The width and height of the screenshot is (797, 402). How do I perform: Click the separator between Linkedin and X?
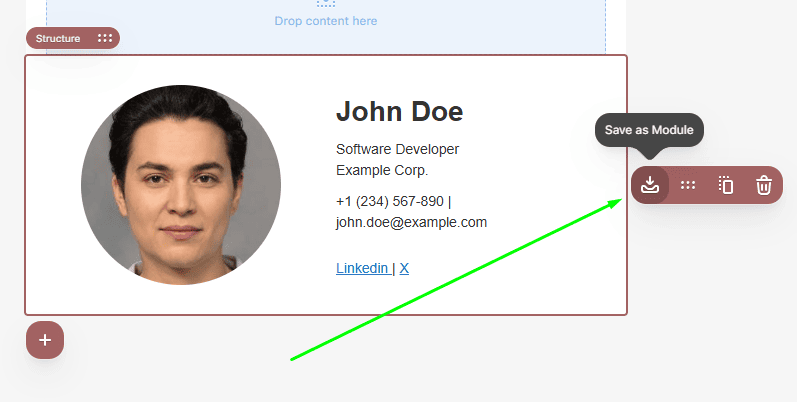pyautogui.click(x=394, y=268)
